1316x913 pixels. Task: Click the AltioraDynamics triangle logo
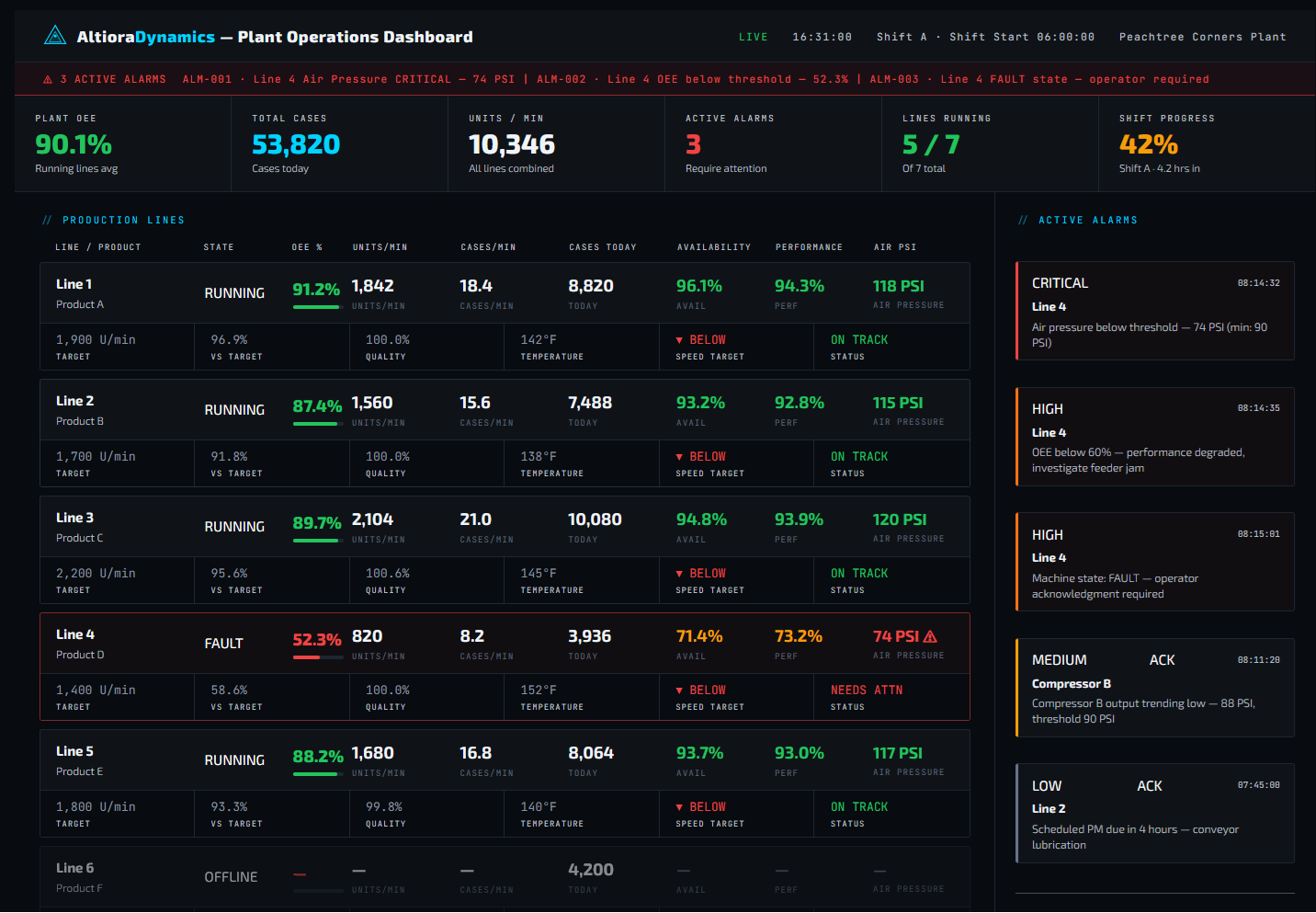[x=55, y=34]
